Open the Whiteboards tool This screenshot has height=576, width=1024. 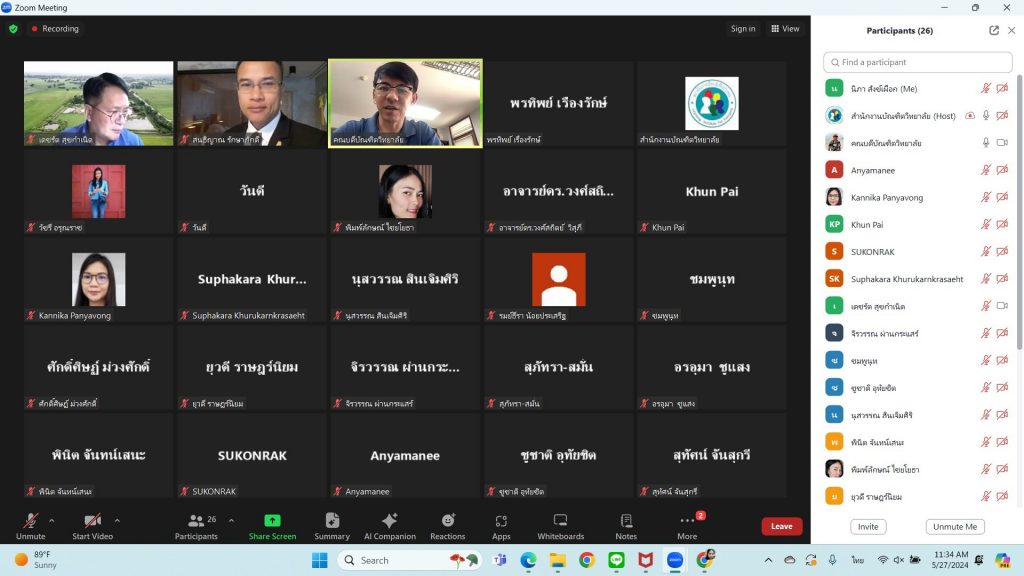(560, 526)
